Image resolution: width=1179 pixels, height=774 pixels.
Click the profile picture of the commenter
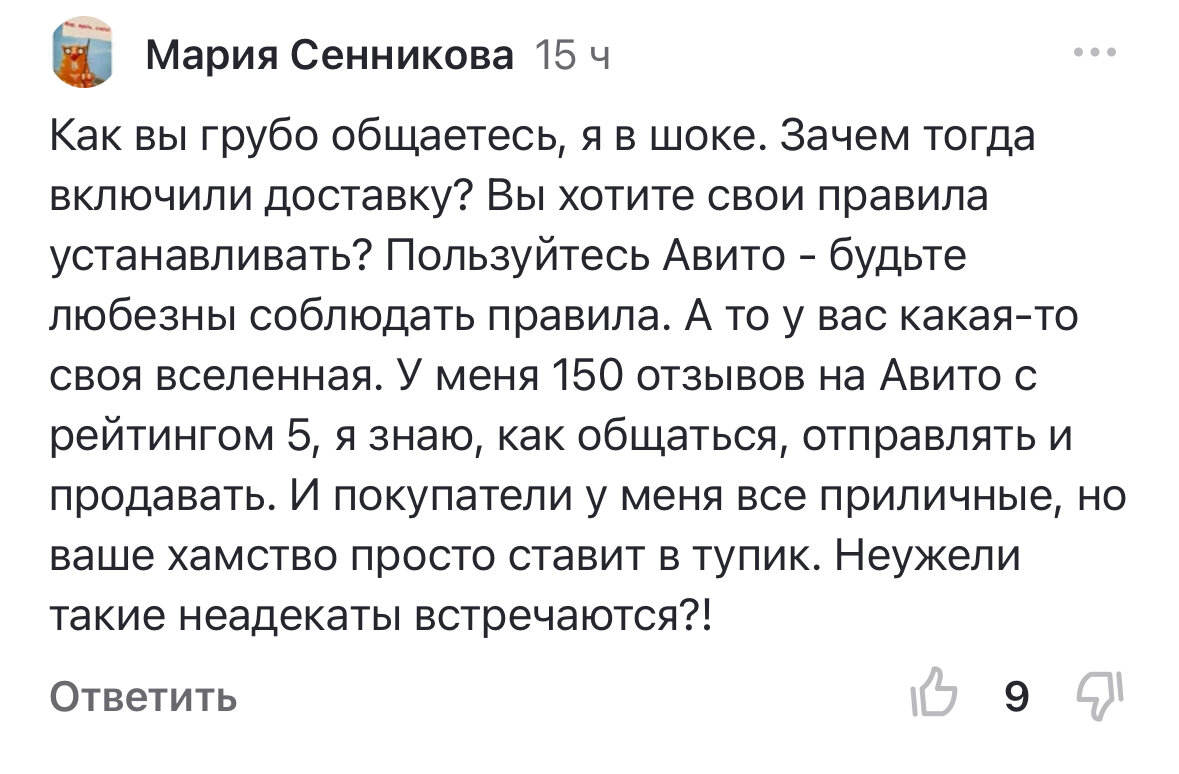[81, 54]
